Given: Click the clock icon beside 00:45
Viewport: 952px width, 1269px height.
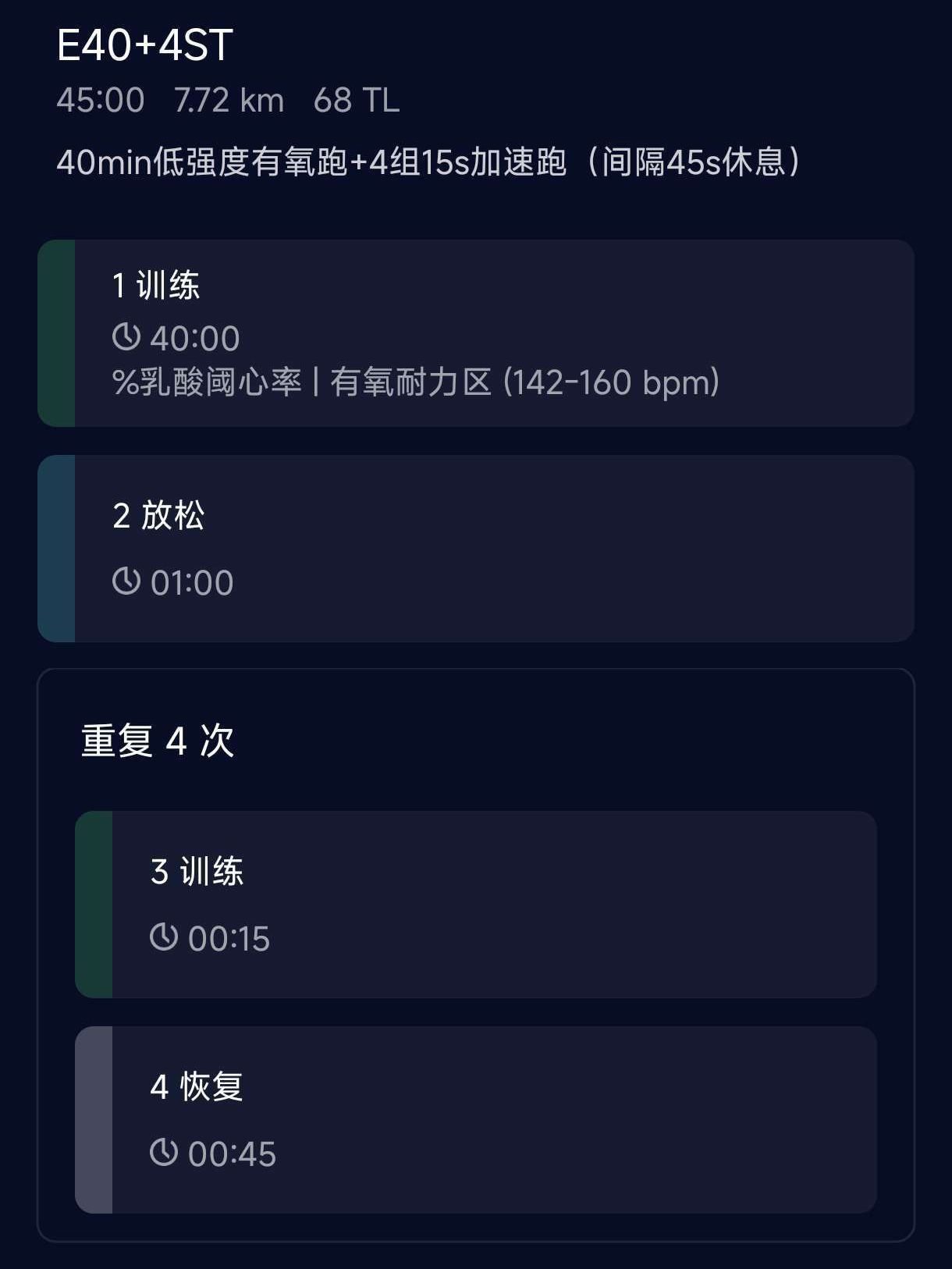Looking at the screenshot, I should (164, 1153).
